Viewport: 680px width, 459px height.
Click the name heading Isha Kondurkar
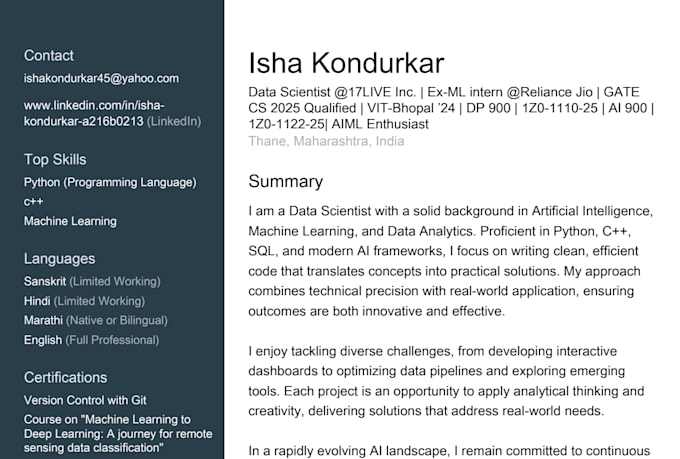click(346, 63)
